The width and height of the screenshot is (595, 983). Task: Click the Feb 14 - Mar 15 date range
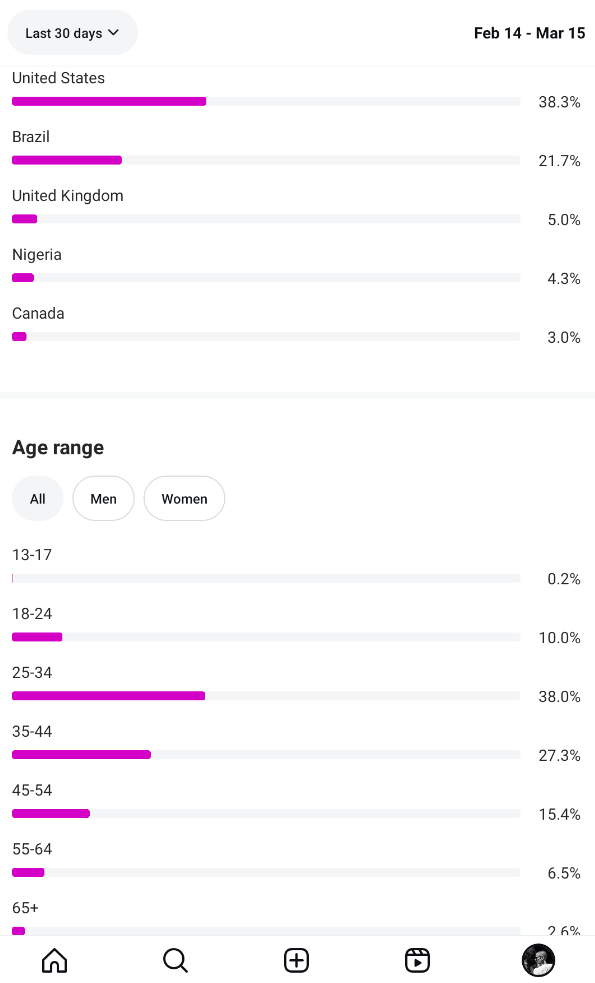pos(529,33)
